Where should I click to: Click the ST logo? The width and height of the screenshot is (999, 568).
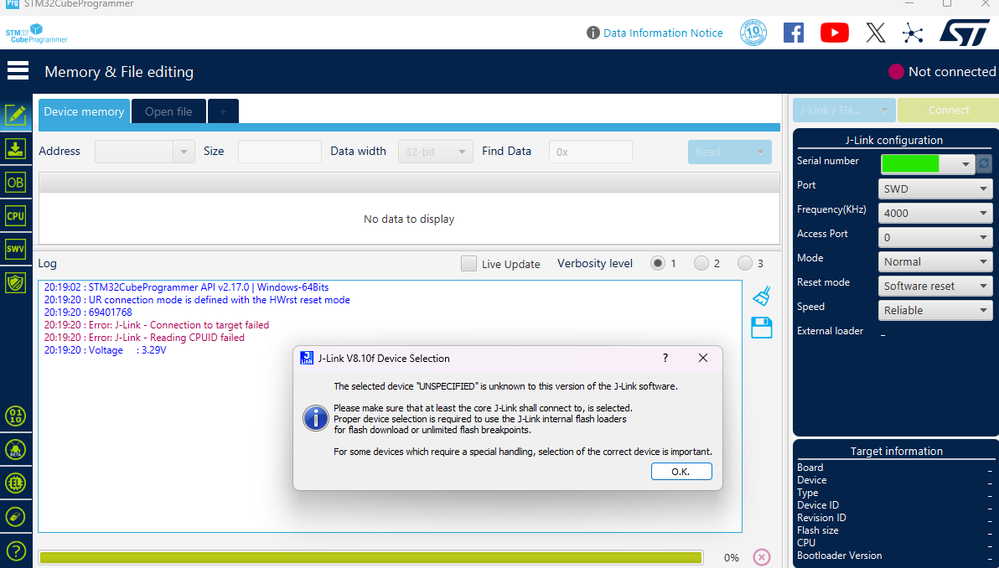[x=965, y=33]
